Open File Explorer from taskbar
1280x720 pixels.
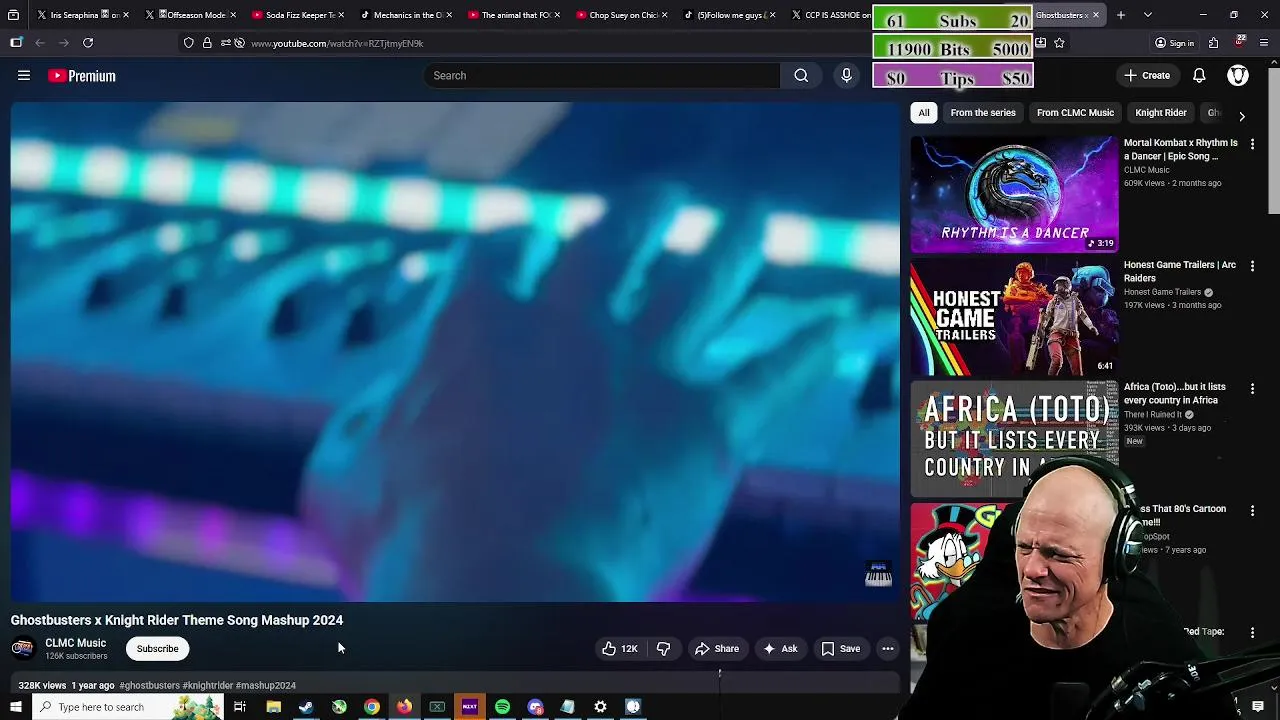coord(273,707)
